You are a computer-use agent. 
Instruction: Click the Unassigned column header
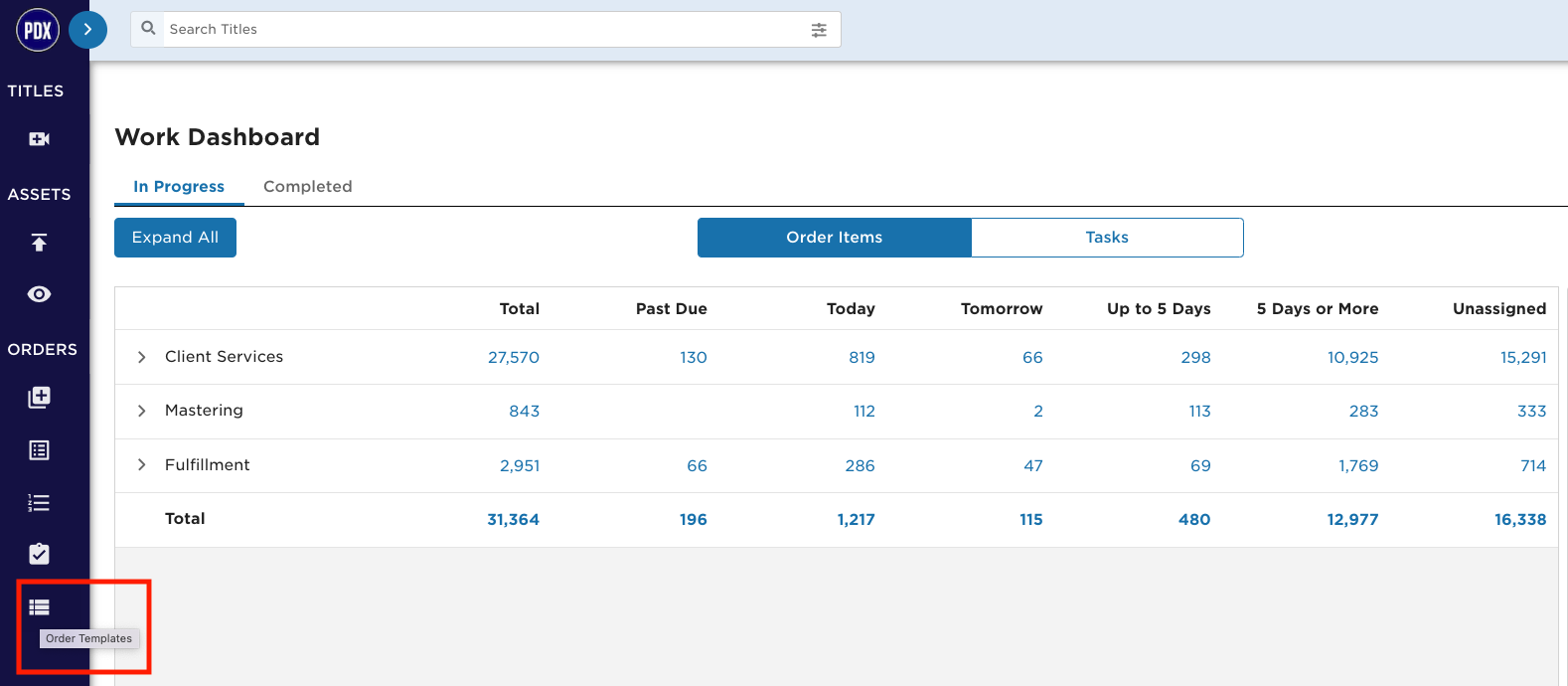[1499, 309]
